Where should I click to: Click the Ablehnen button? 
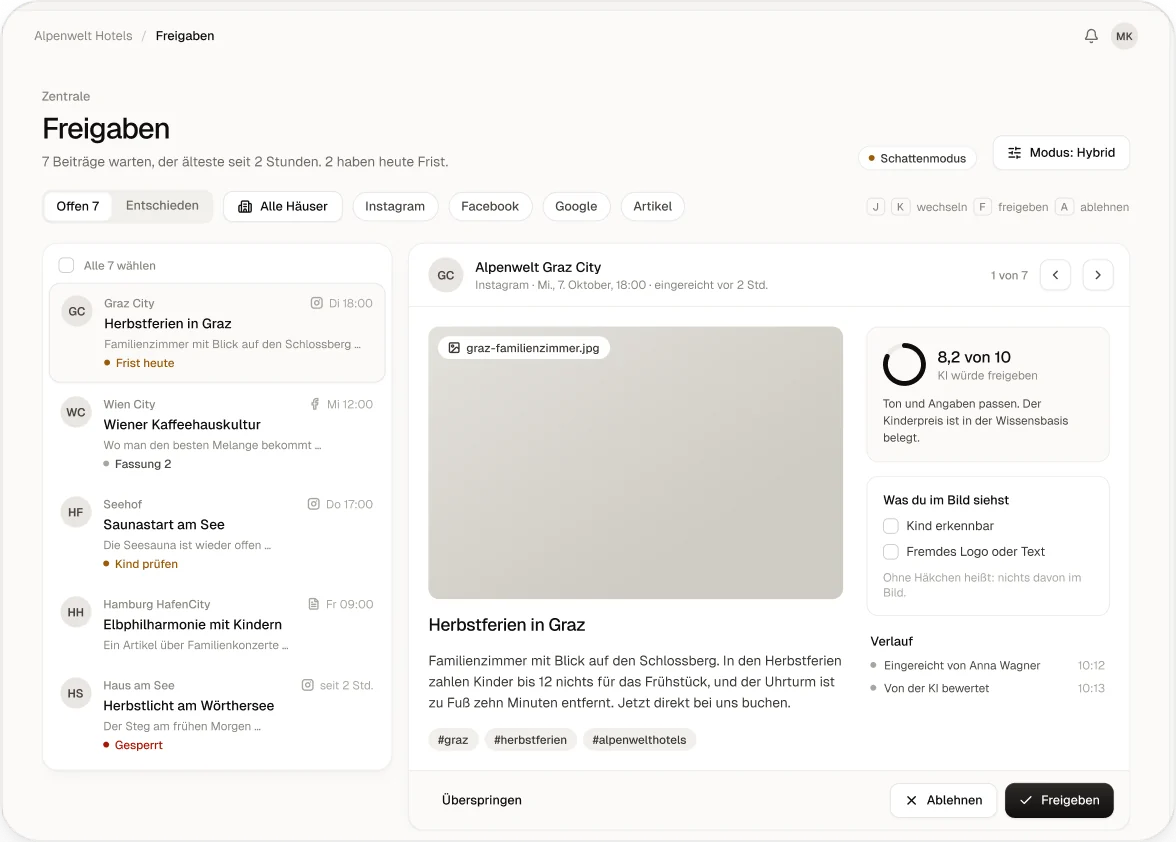point(943,800)
